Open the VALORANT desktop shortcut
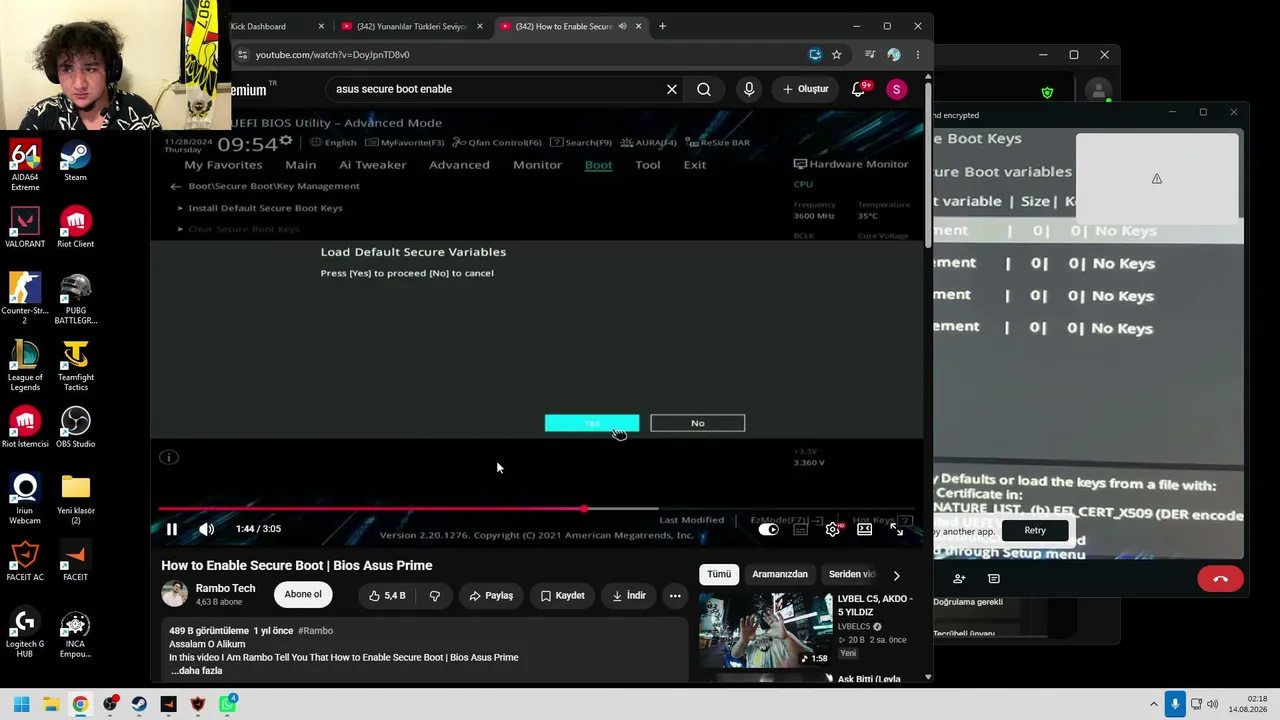Image resolution: width=1280 pixels, height=720 pixels. [x=25, y=228]
